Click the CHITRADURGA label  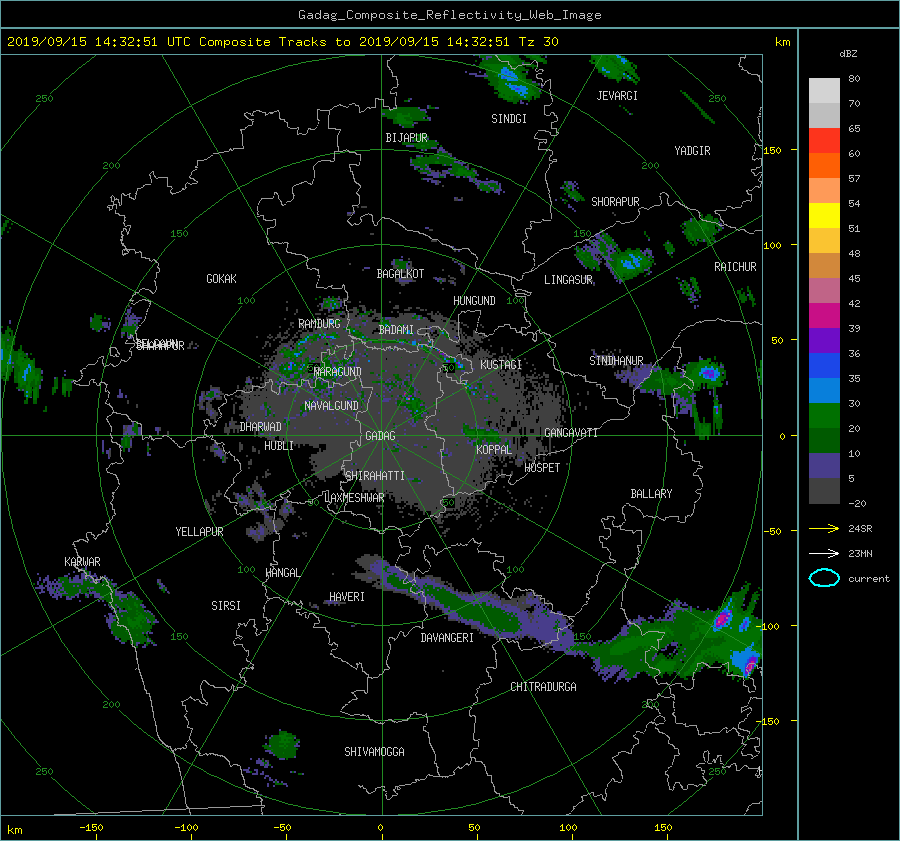543,687
